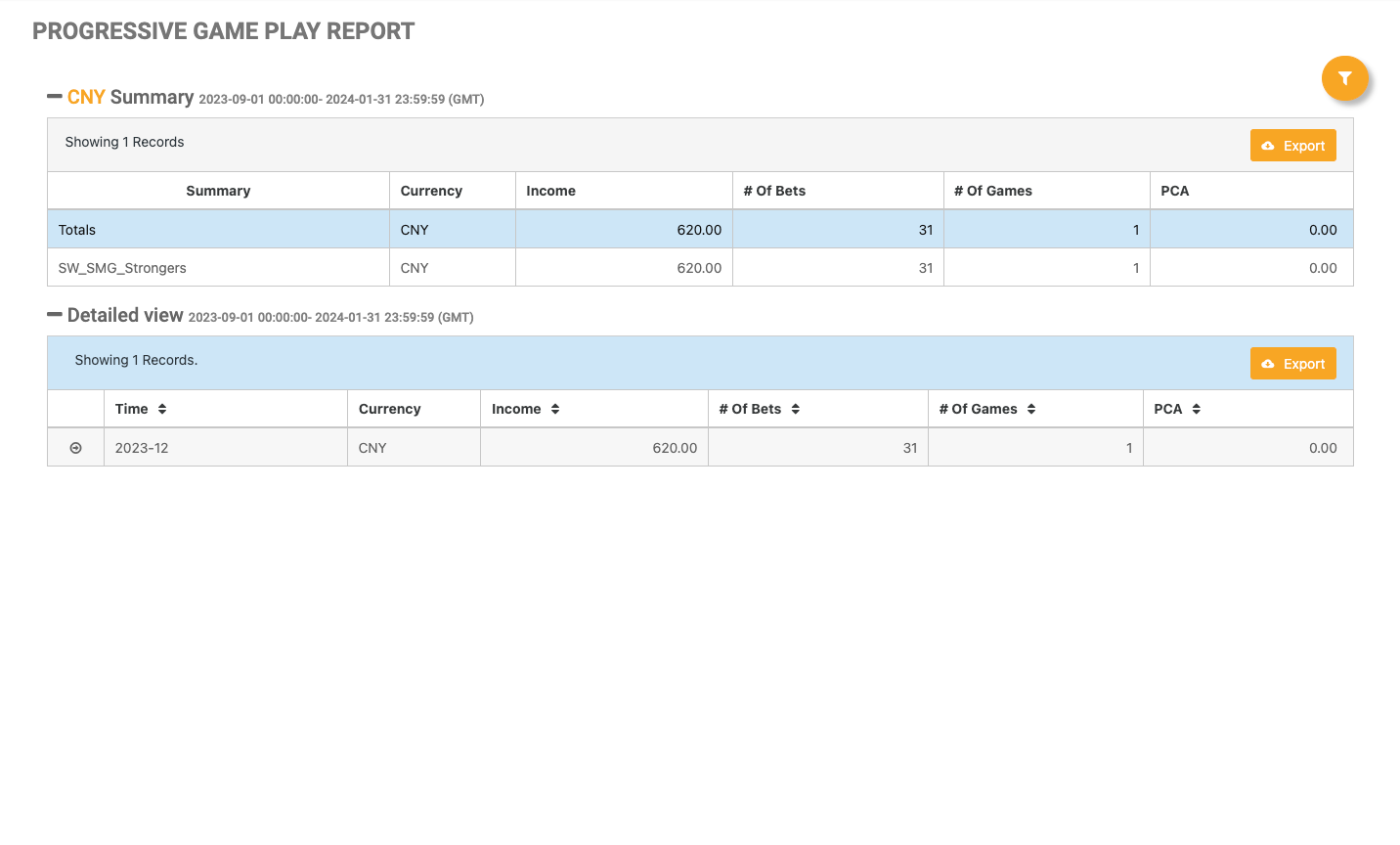Sort by # Of Bets using sort icon
This screenshot has width=1400, height=845.
(x=796, y=409)
